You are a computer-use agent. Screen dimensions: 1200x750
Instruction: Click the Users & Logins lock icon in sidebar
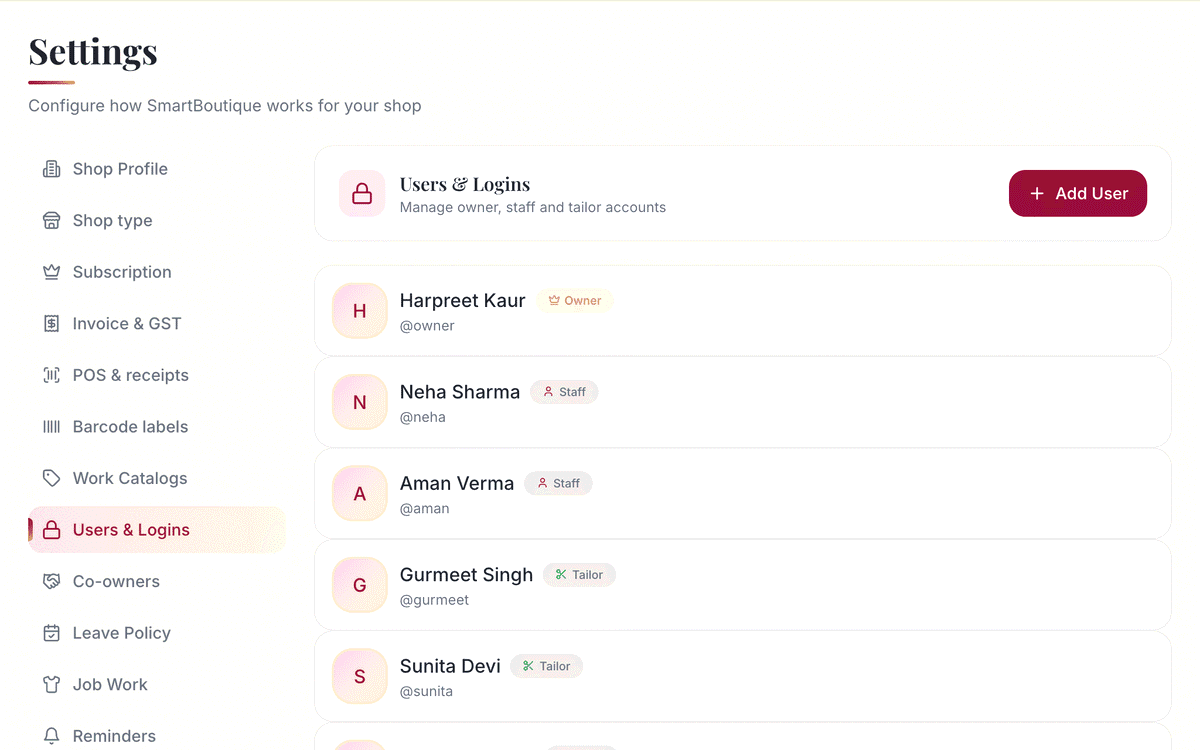51,530
